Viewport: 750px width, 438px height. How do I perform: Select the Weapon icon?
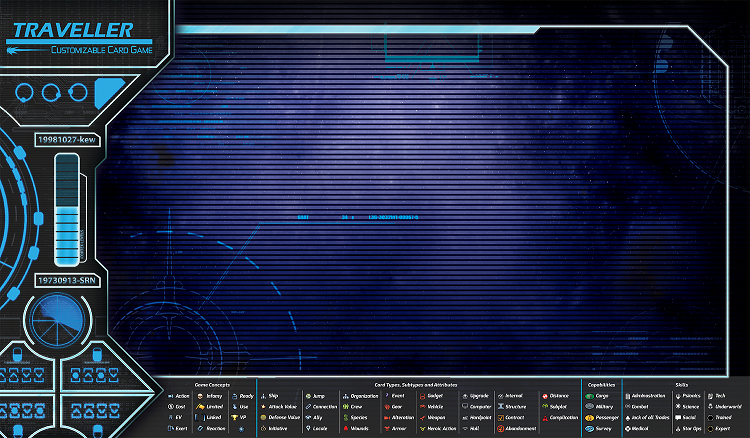422,417
